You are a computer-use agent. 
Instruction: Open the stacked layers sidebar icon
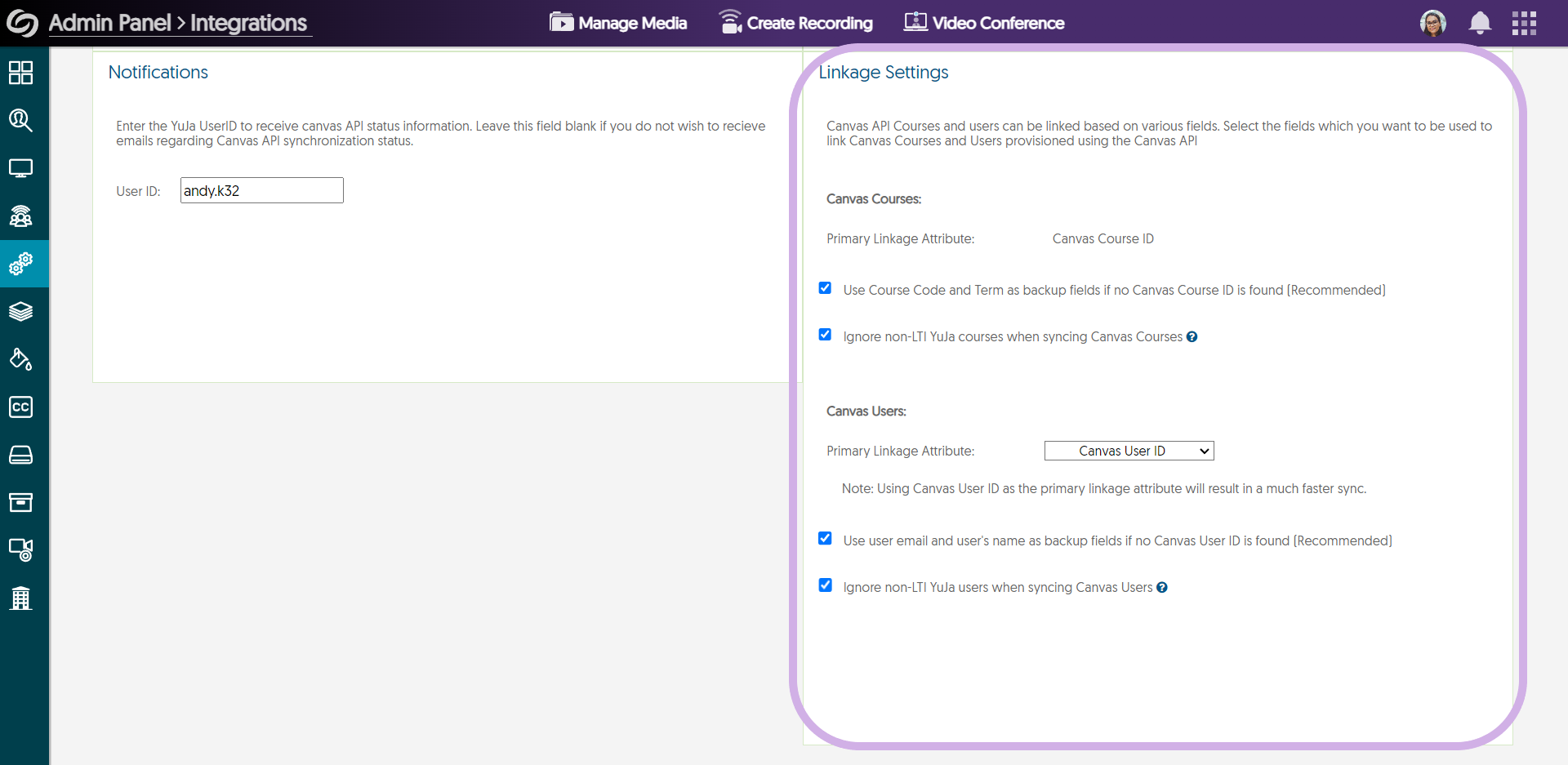coord(20,311)
